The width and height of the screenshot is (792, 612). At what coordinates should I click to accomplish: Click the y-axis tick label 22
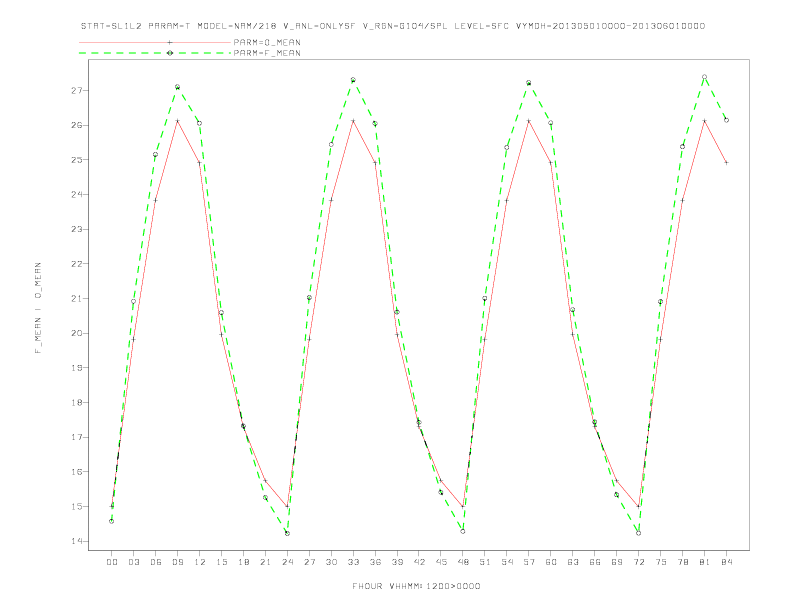77,264
